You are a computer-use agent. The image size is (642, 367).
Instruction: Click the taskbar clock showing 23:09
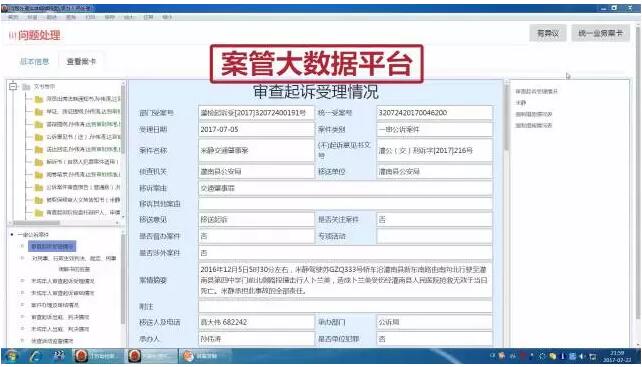pyautogui.click(x=617, y=356)
